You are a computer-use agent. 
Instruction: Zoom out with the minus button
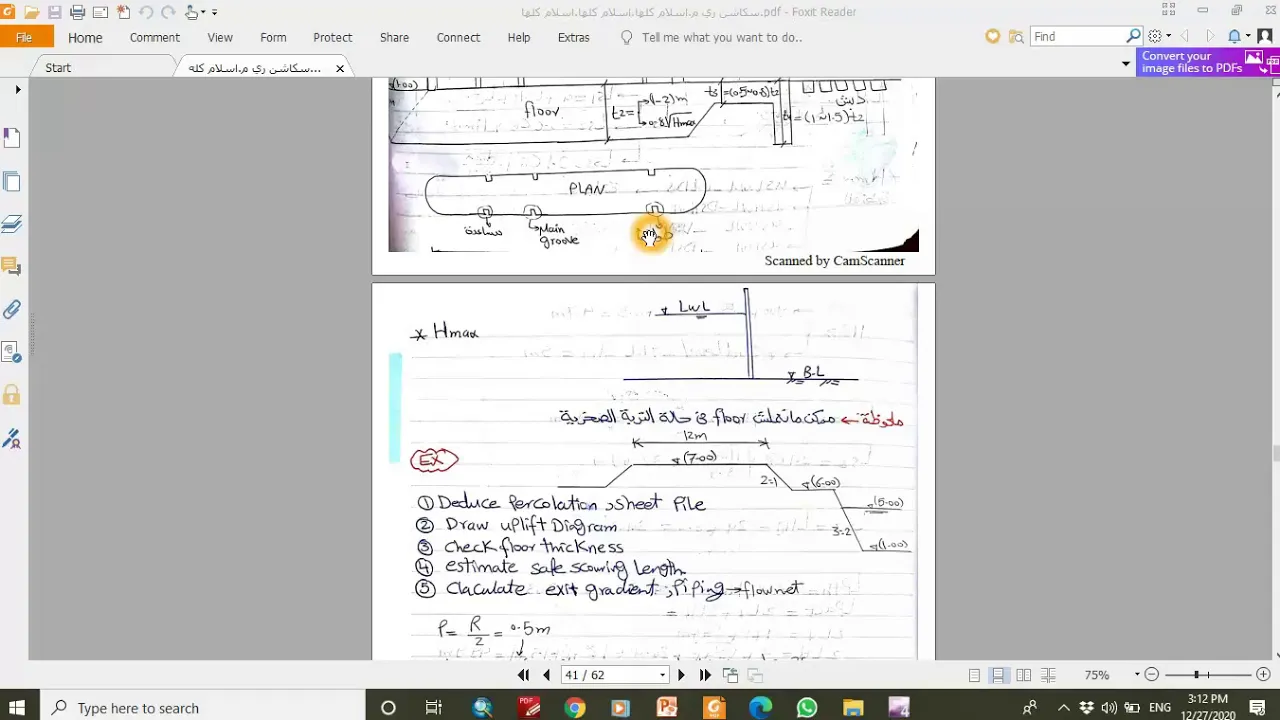tap(1151, 675)
